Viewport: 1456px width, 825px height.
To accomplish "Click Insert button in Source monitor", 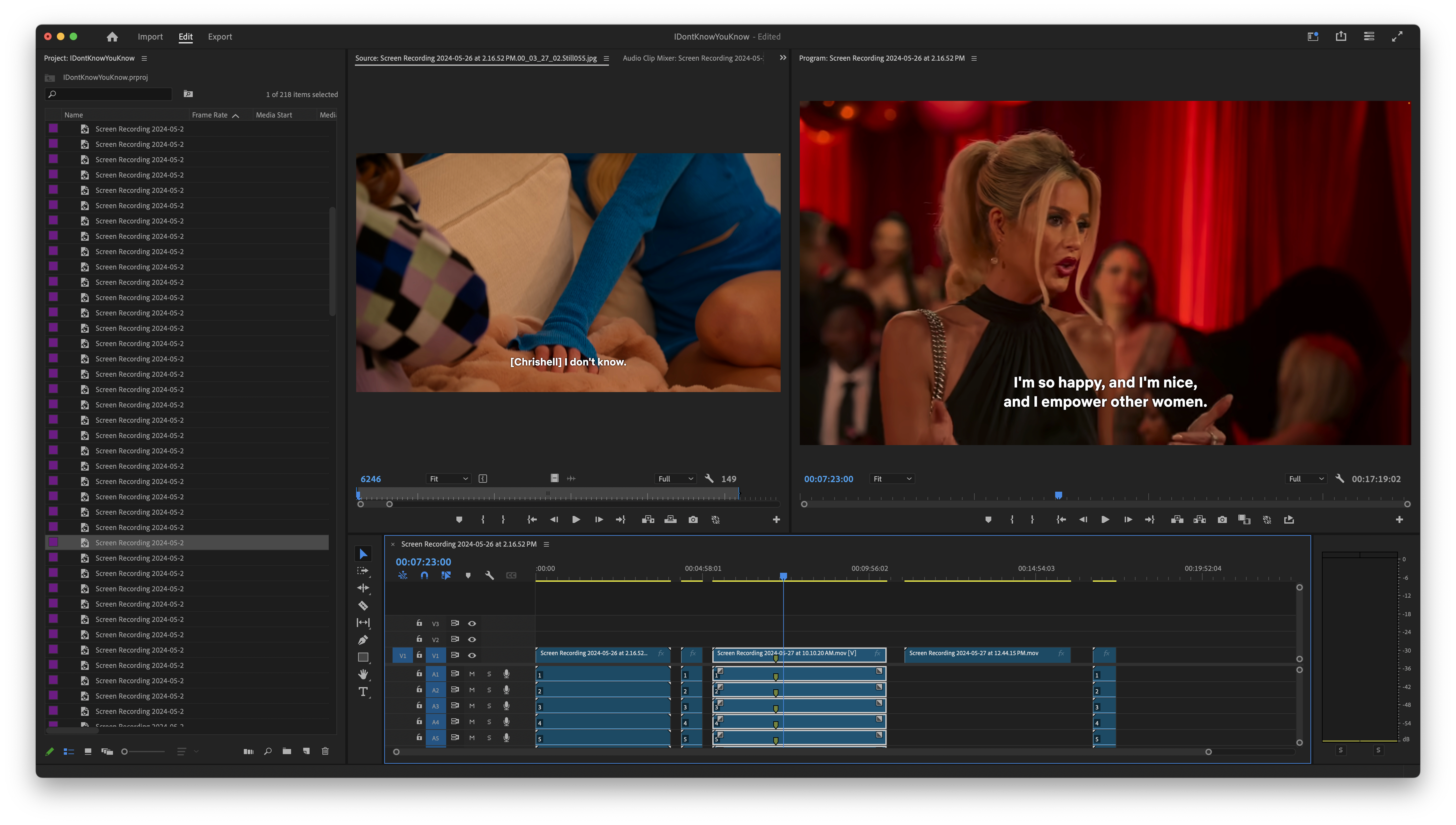I will [648, 519].
